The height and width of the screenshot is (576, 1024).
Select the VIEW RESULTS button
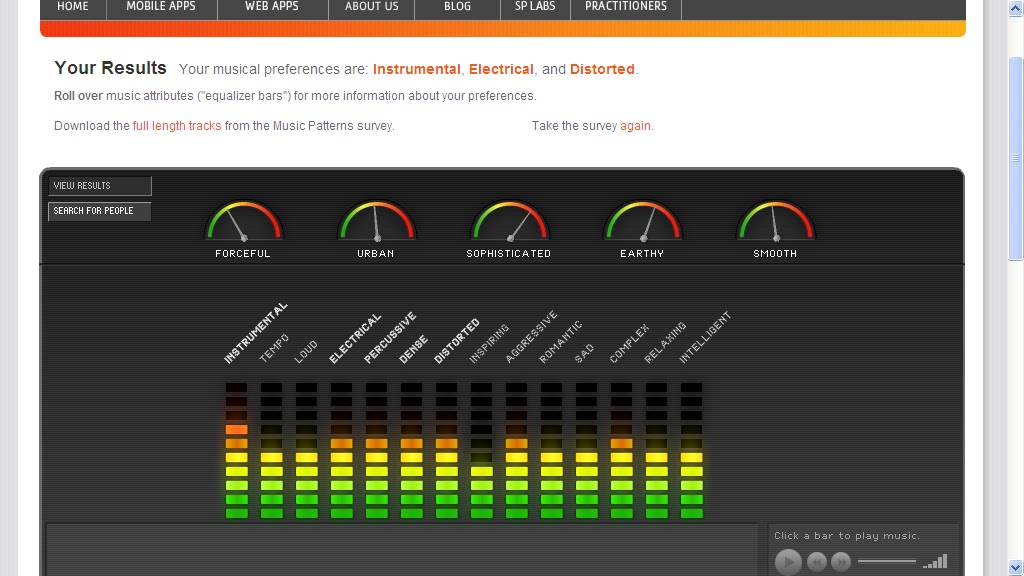(x=99, y=185)
